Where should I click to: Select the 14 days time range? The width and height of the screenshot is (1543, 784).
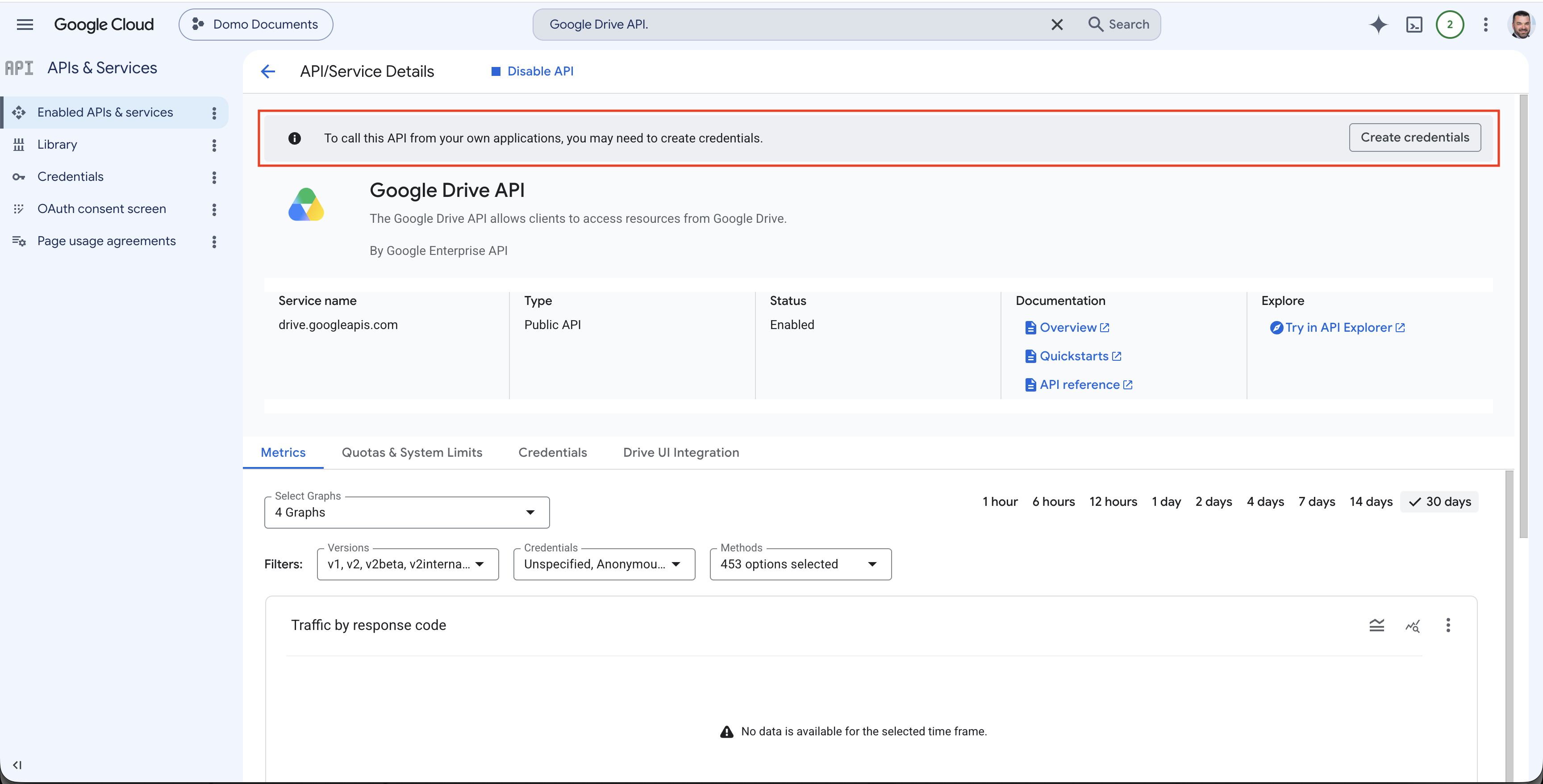[1371, 502]
